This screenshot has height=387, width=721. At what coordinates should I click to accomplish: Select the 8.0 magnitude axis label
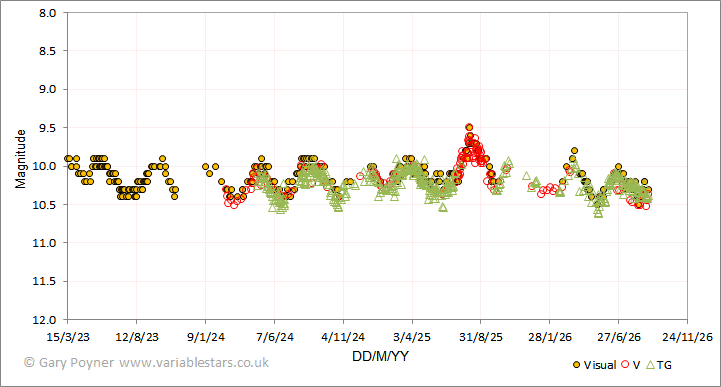point(47,13)
